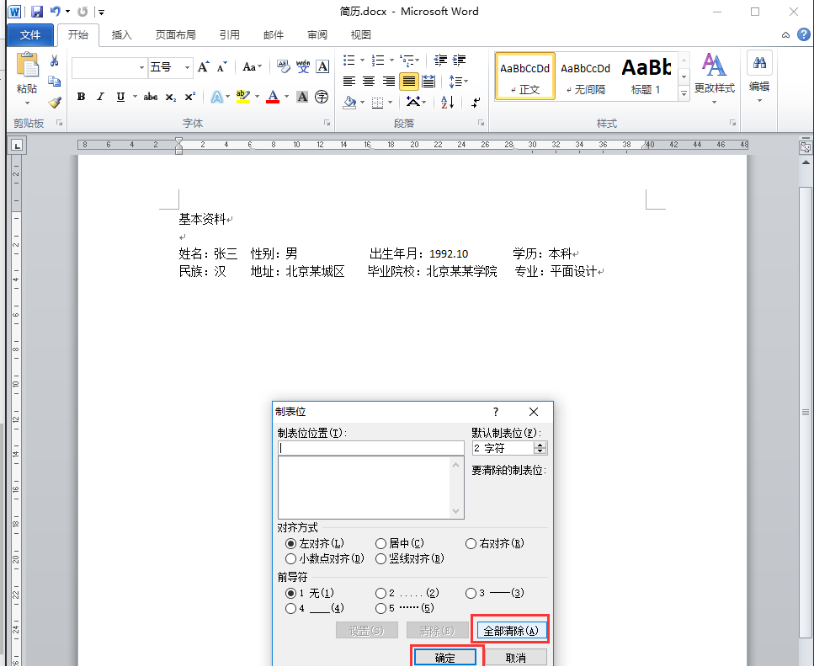814x666 pixels.
Task: Click the 全部清除 Clear All button
Action: coord(511,631)
